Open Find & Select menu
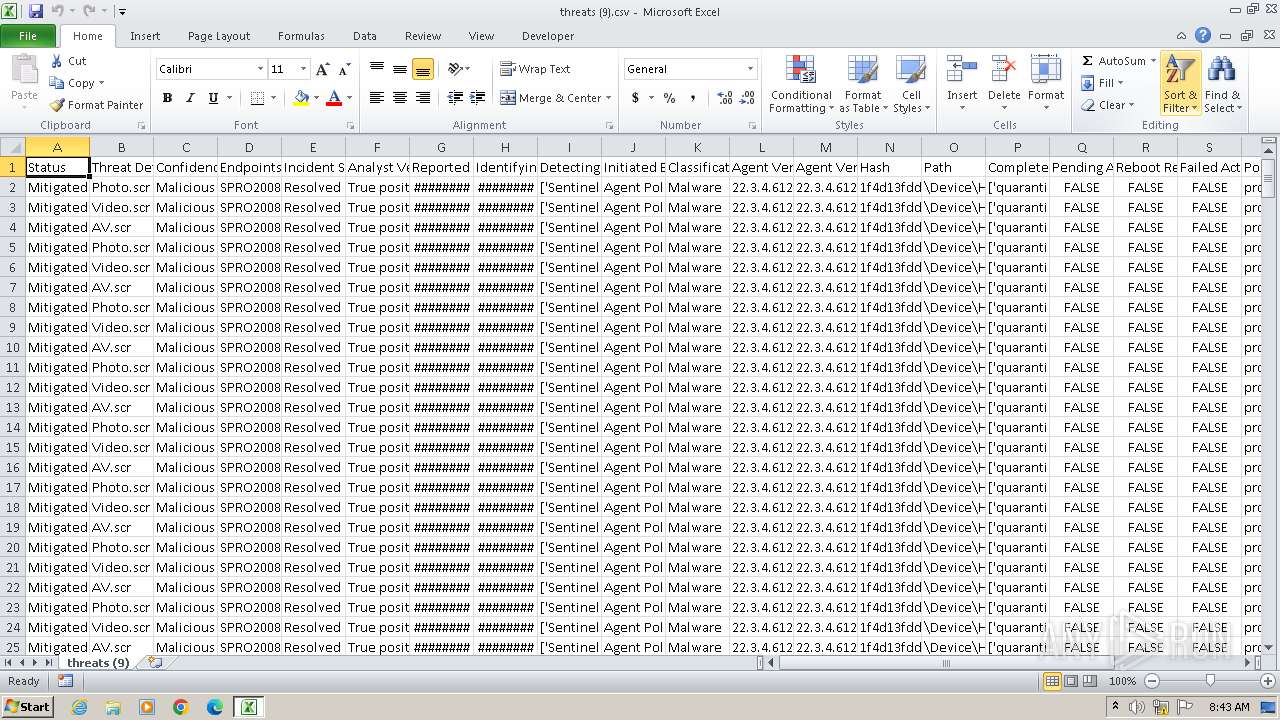The height and width of the screenshot is (720, 1280). click(x=1222, y=84)
